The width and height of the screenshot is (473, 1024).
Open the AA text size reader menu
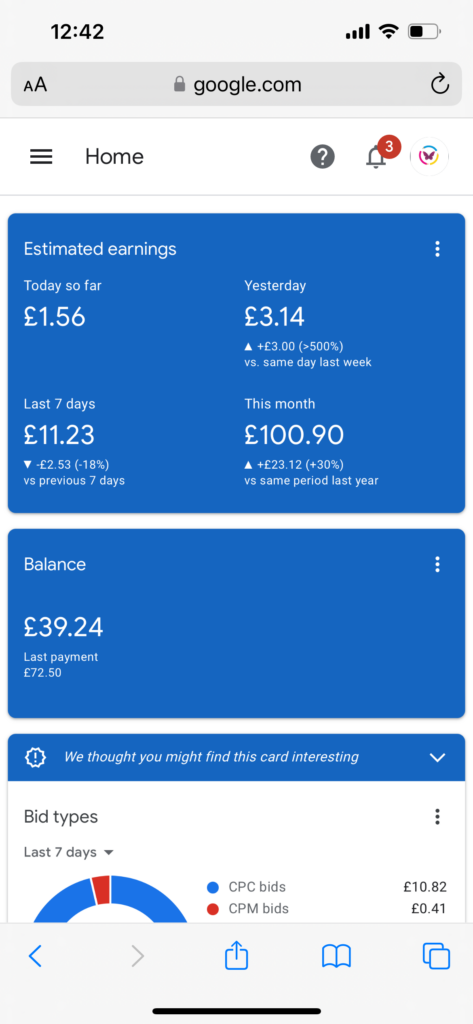coord(35,84)
